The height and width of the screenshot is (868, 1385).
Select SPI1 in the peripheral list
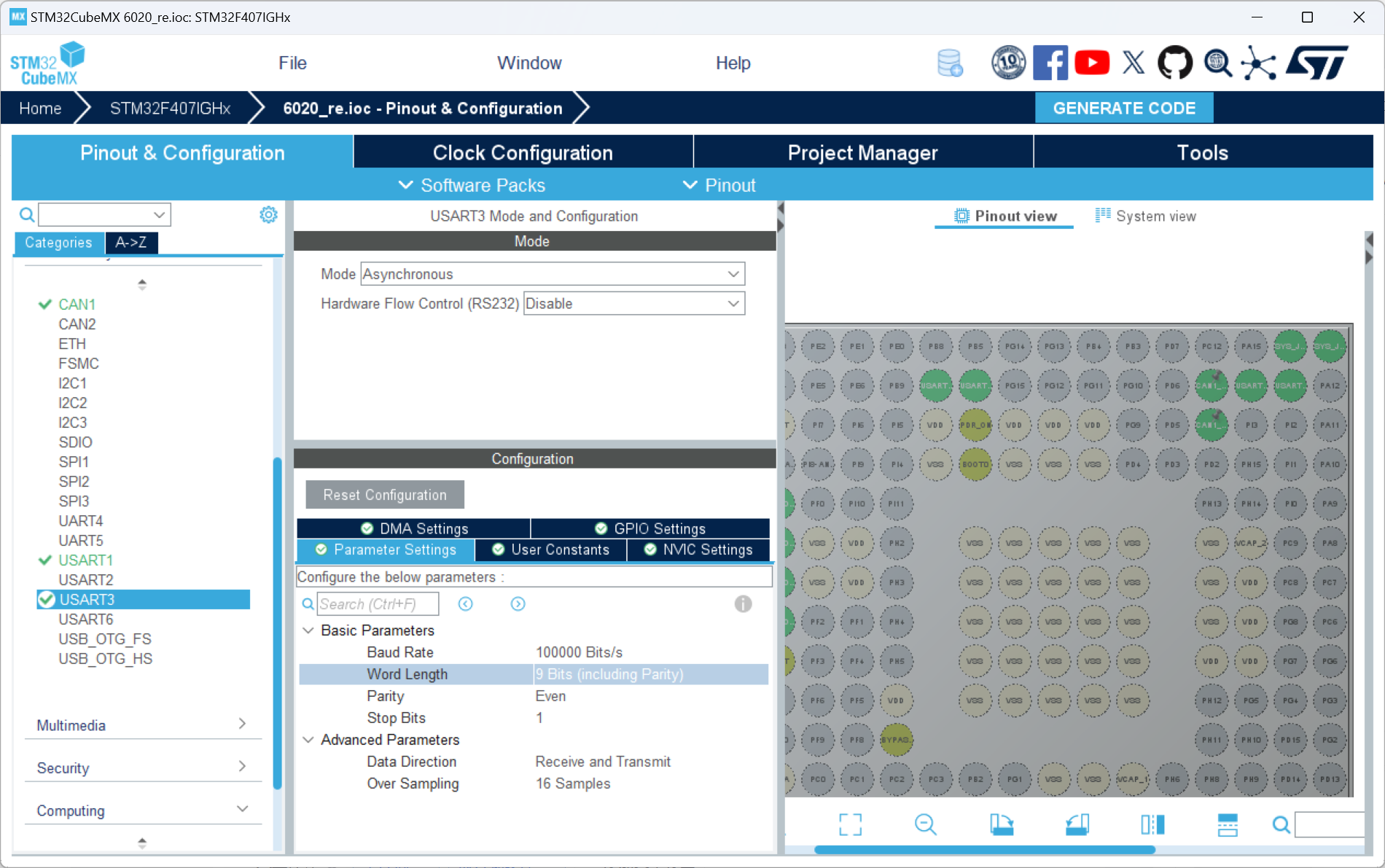coord(74,461)
